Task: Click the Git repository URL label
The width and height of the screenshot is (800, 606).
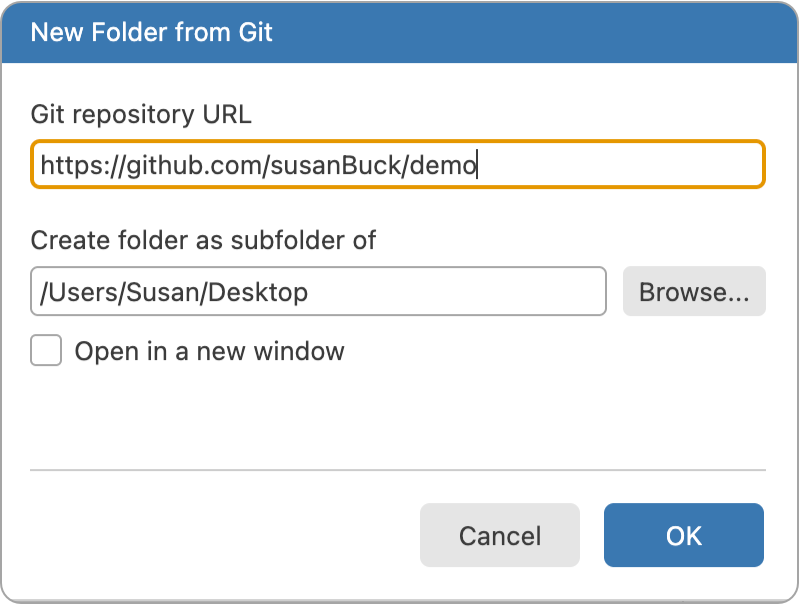Action: click(141, 115)
